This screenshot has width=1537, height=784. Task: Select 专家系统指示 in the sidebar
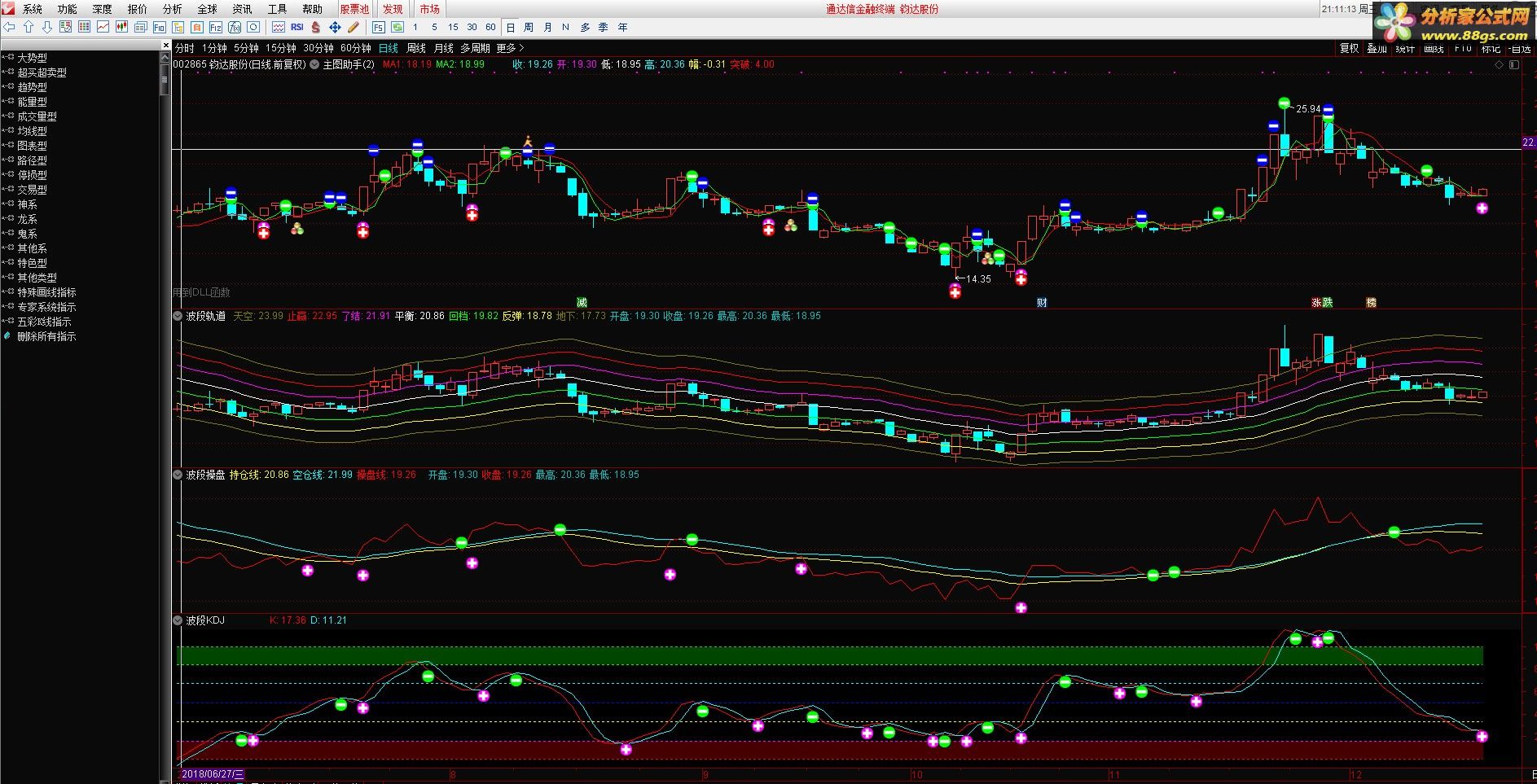click(x=46, y=307)
